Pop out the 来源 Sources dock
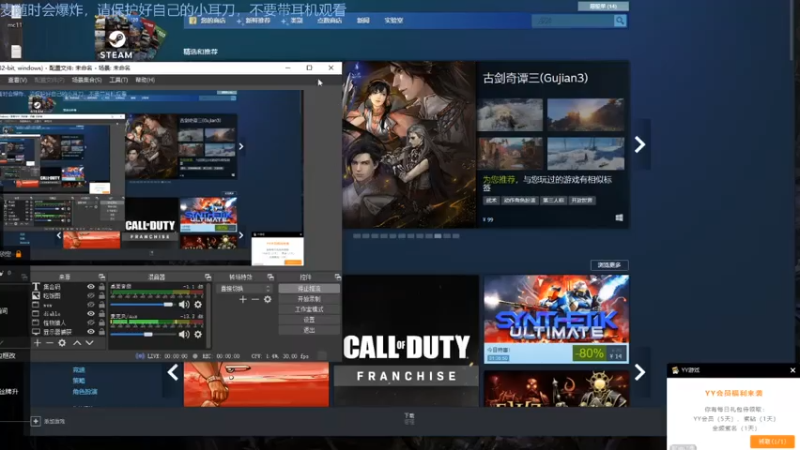This screenshot has height=450, width=800. point(102,277)
